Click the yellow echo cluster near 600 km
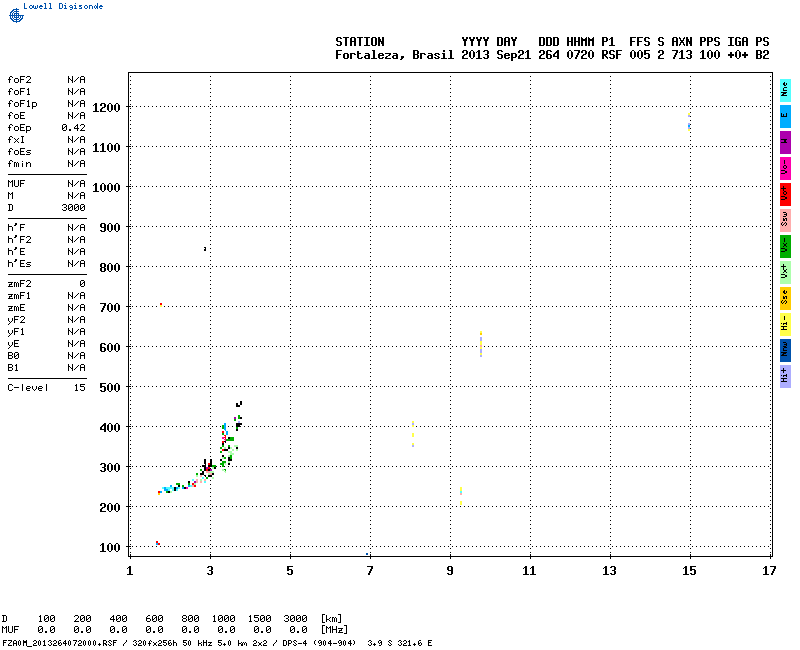 pyautogui.click(x=481, y=344)
